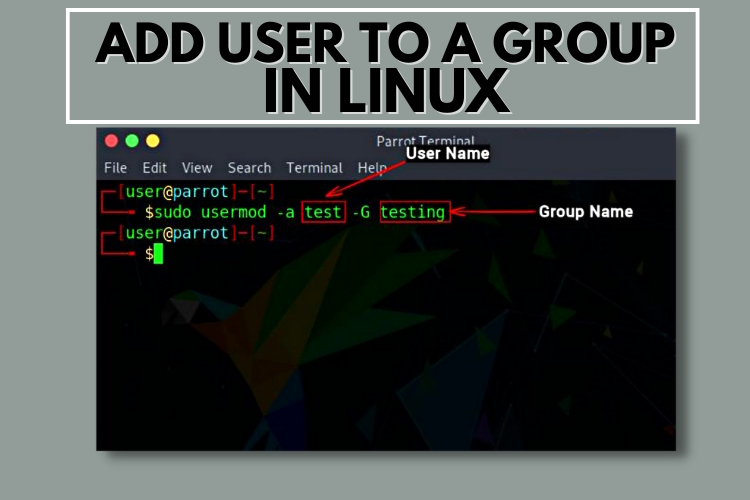The width and height of the screenshot is (750, 500).
Task: Click the Parrot Terminal title bar text
Action: pos(425,141)
